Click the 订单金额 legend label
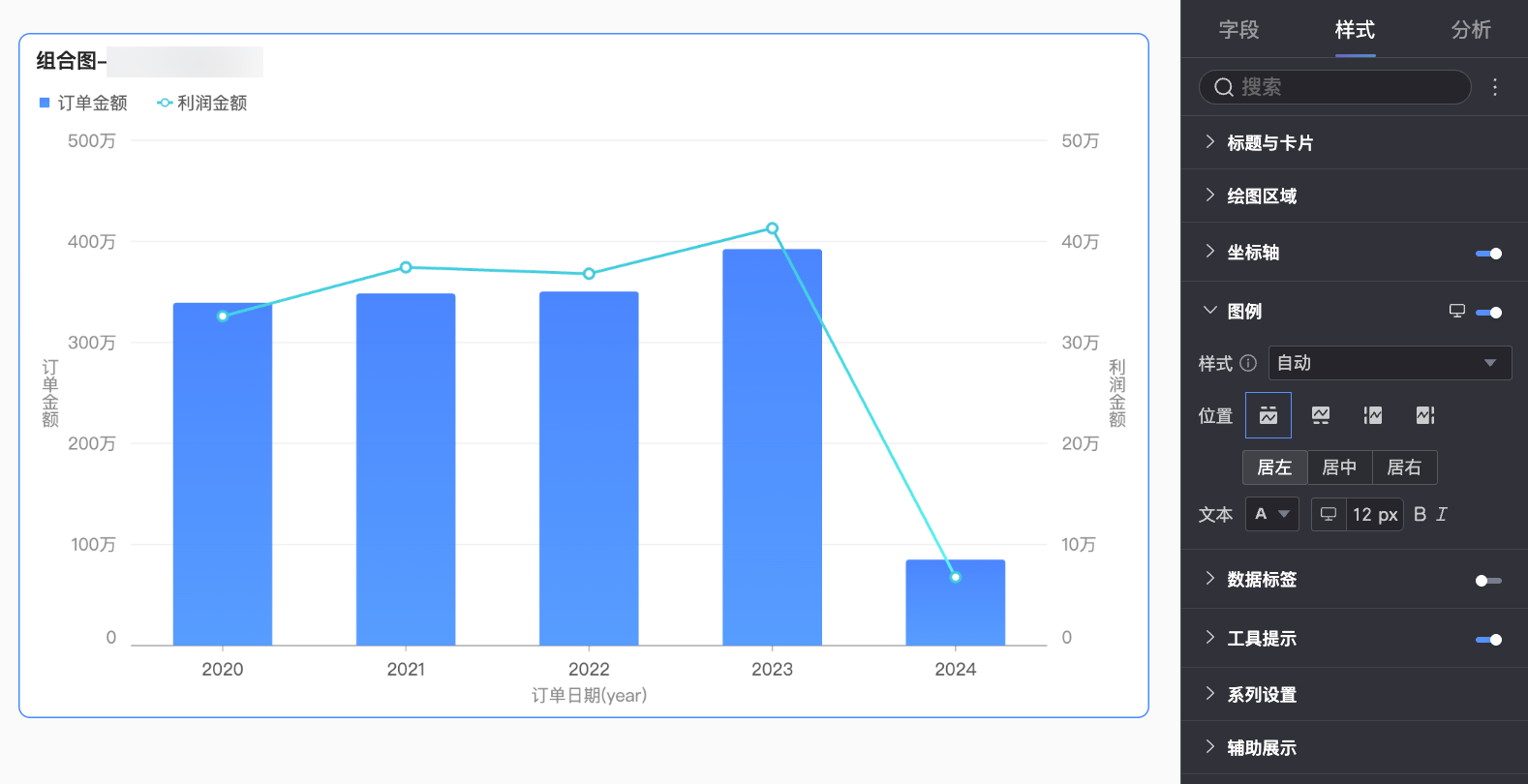Screen dimensions: 1528x784 pos(92,103)
